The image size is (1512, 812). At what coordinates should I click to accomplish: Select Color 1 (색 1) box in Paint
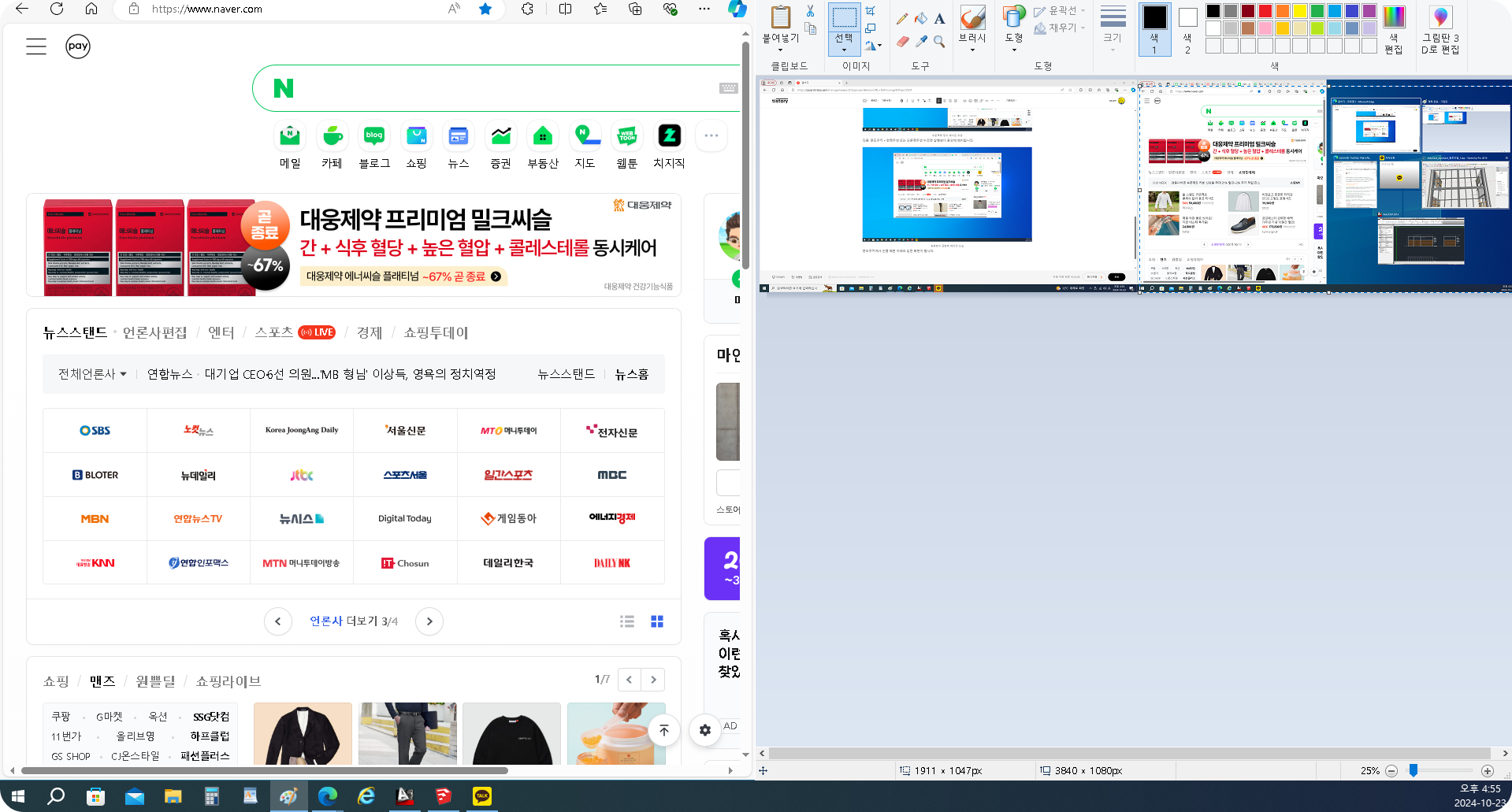coord(1154,30)
